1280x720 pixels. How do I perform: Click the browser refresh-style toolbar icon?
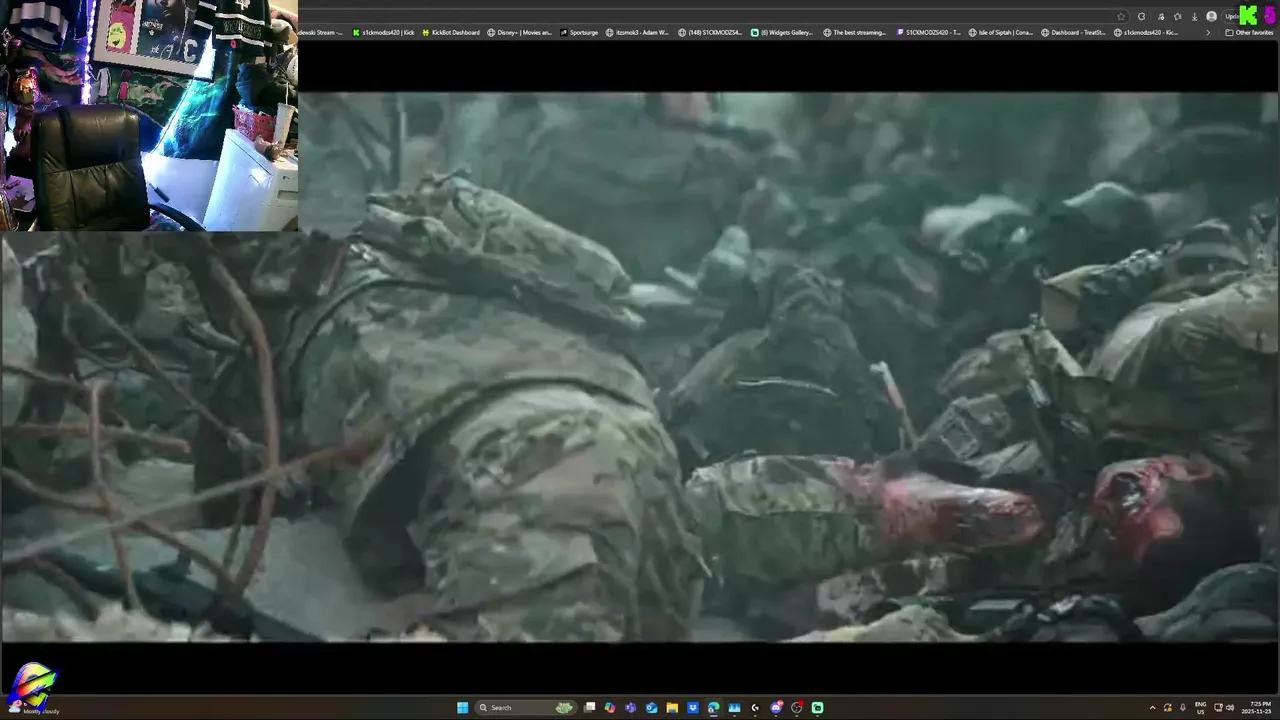(x=1141, y=16)
